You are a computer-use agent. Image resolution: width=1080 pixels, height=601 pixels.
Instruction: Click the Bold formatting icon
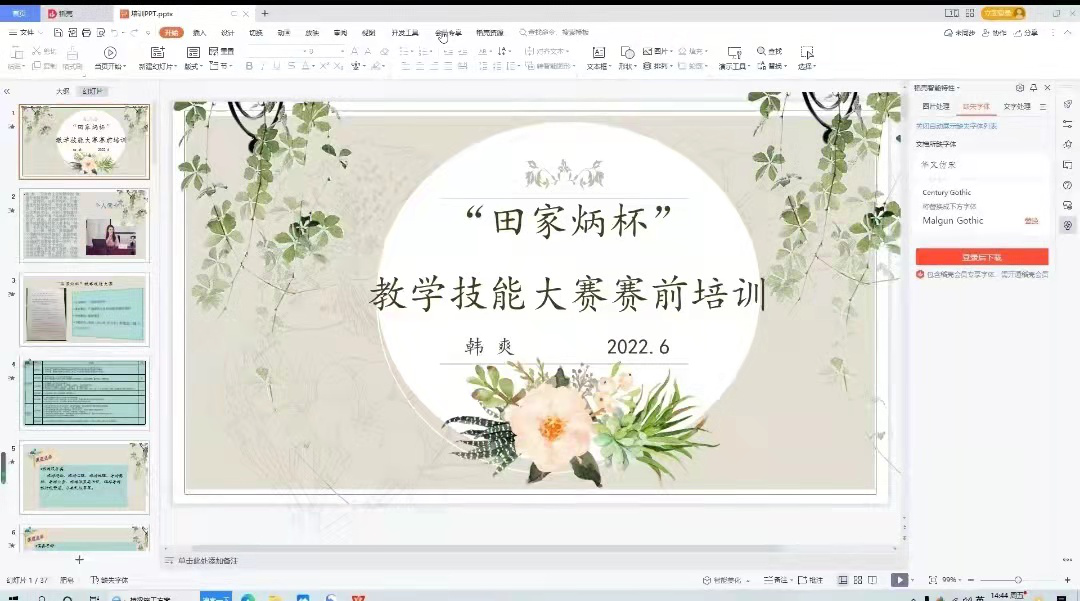[249, 66]
